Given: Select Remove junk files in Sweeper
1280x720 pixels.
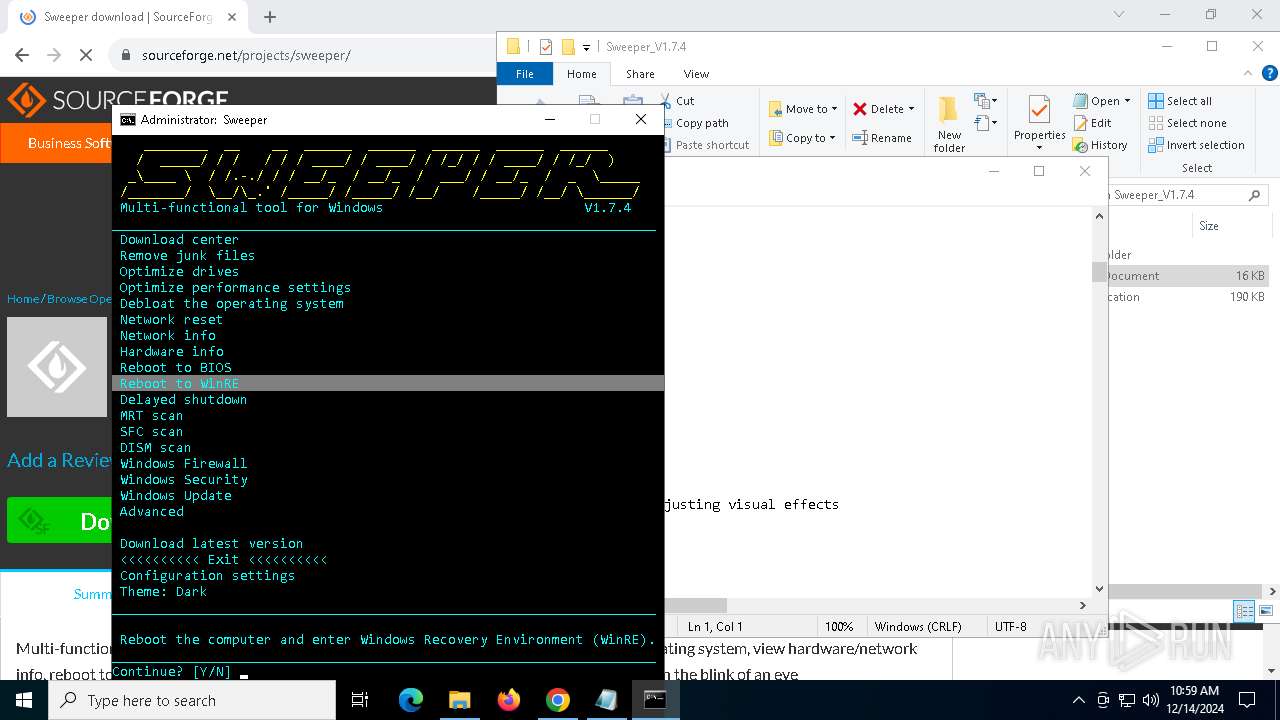Looking at the screenshot, I should click(x=388, y=256).
